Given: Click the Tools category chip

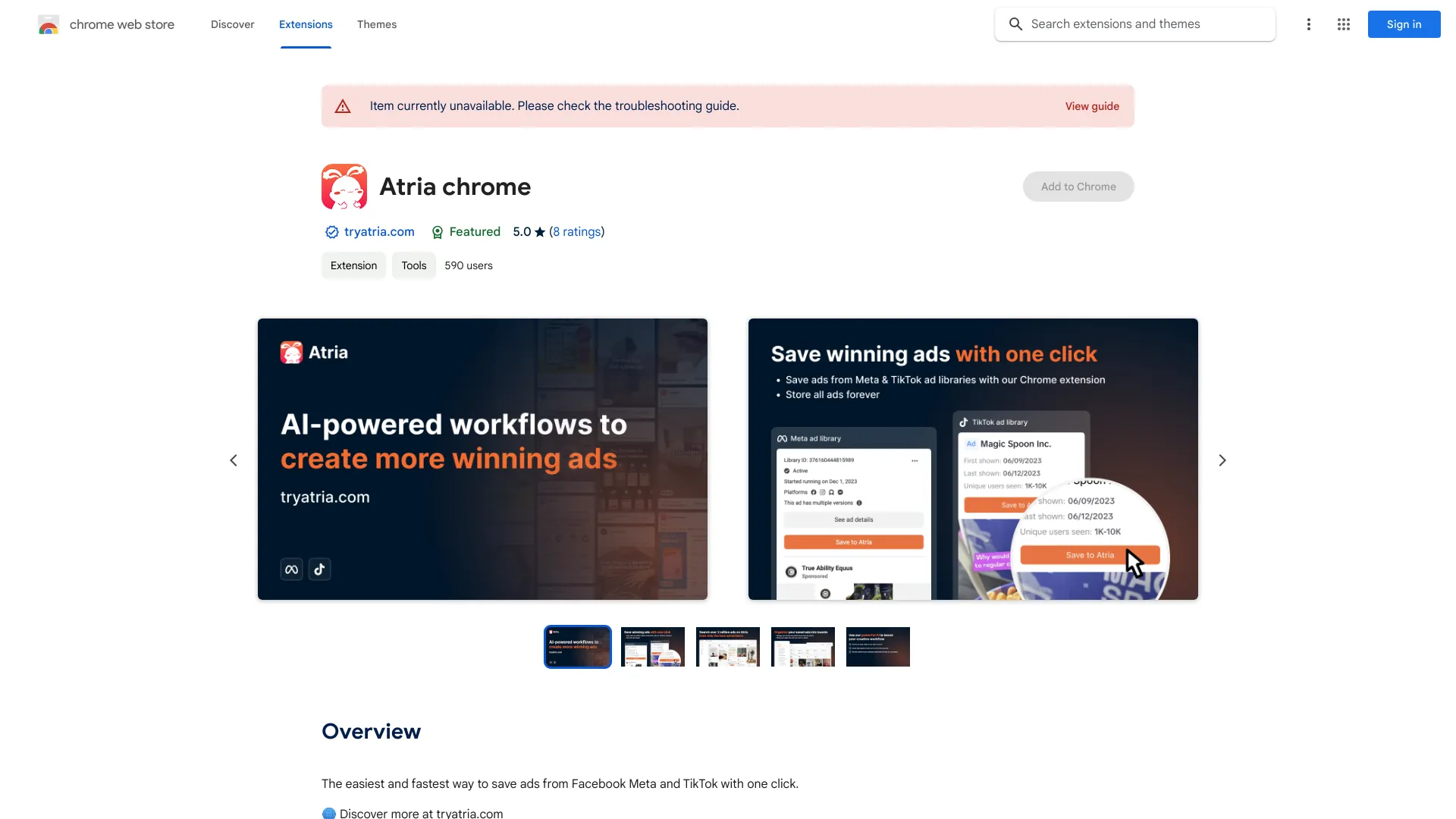Looking at the screenshot, I should tap(414, 265).
